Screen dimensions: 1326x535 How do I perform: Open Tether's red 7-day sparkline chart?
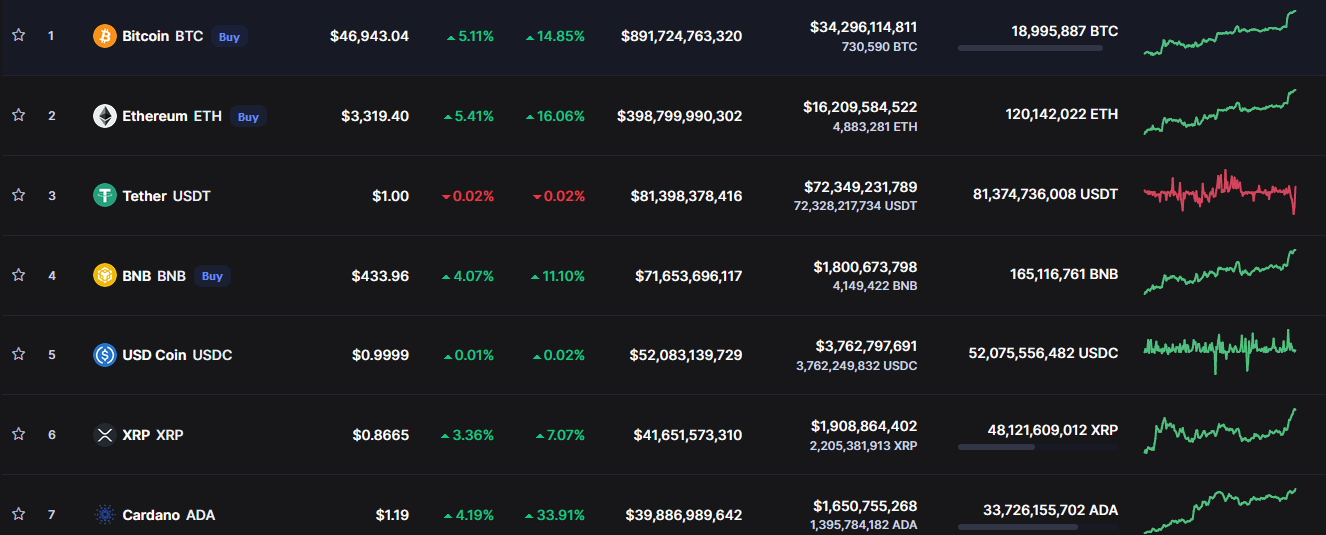coord(1220,192)
